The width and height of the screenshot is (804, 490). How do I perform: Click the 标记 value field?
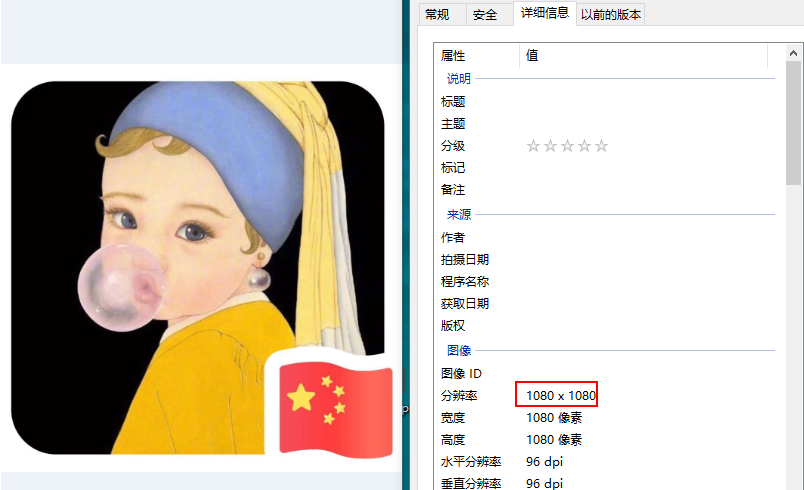(646, 168)
